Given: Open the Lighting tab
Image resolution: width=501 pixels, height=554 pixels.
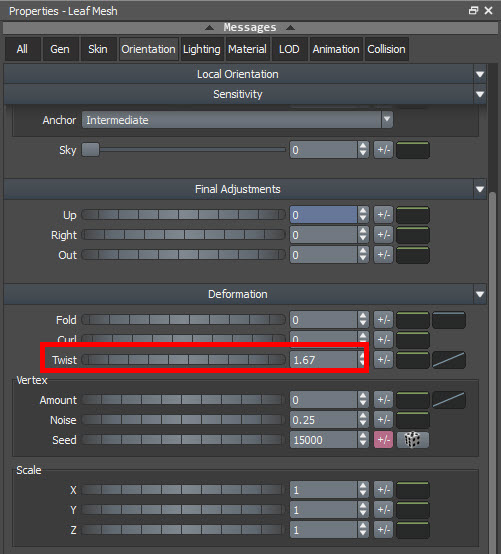Looking at the screenshot, I should click(202, 49).
